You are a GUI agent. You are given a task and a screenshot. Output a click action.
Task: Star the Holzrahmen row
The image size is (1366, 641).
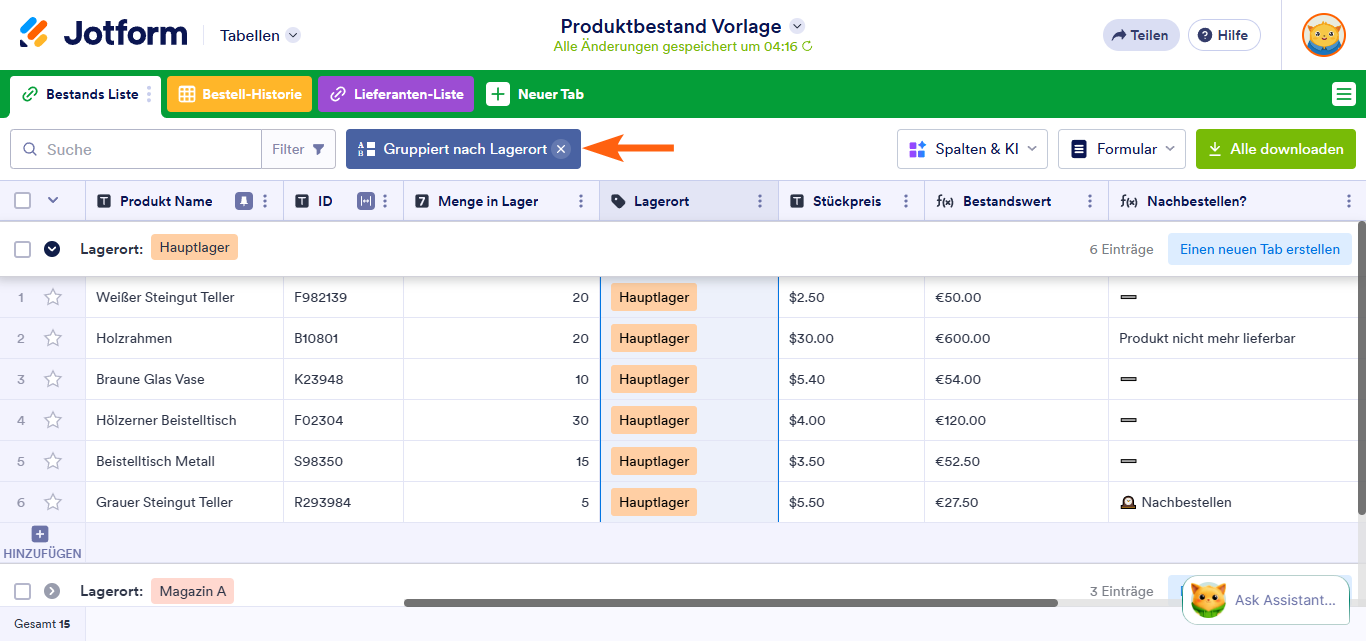(53, 338)
